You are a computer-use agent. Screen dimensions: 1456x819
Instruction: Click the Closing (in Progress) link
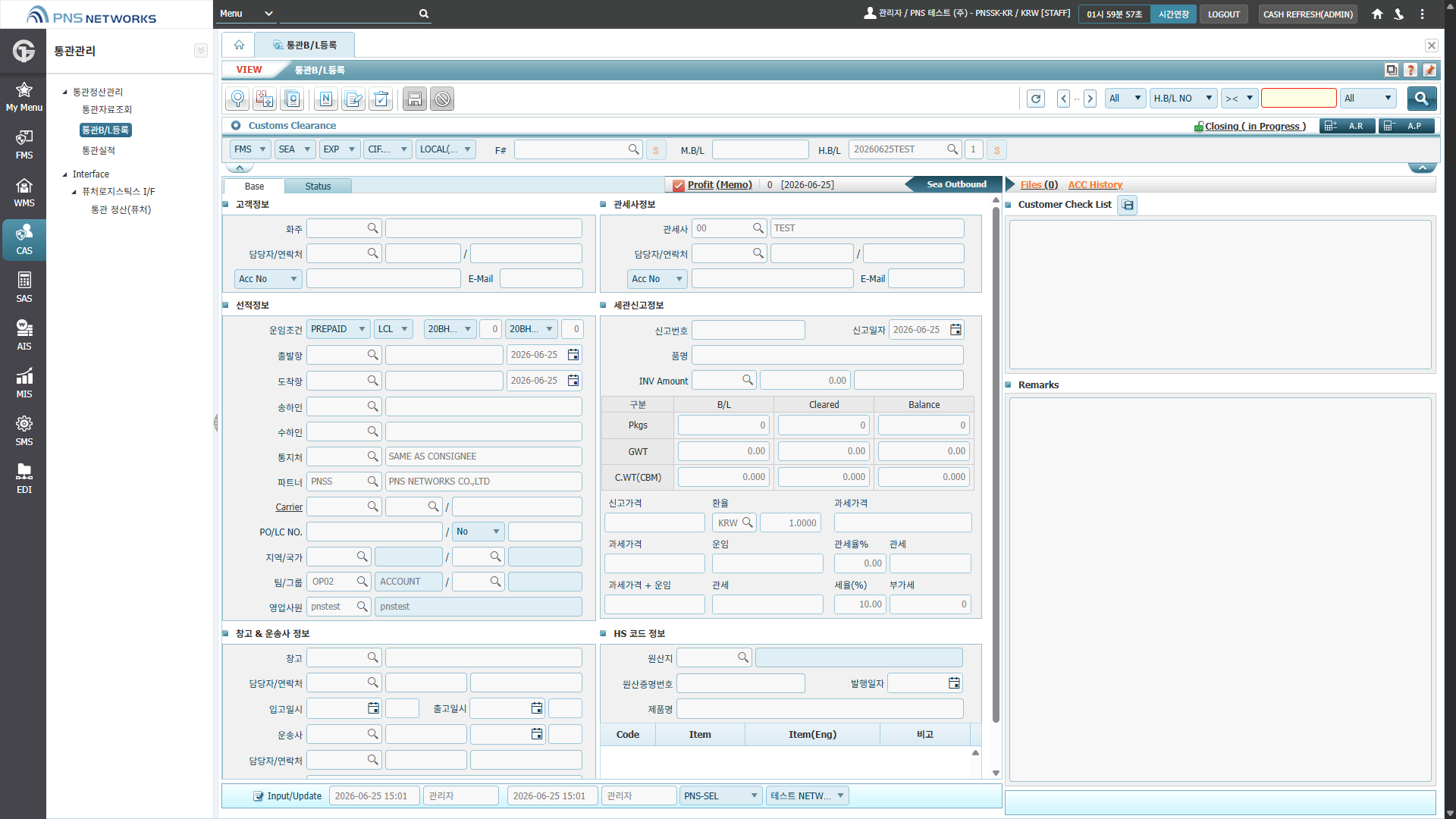1255,127
